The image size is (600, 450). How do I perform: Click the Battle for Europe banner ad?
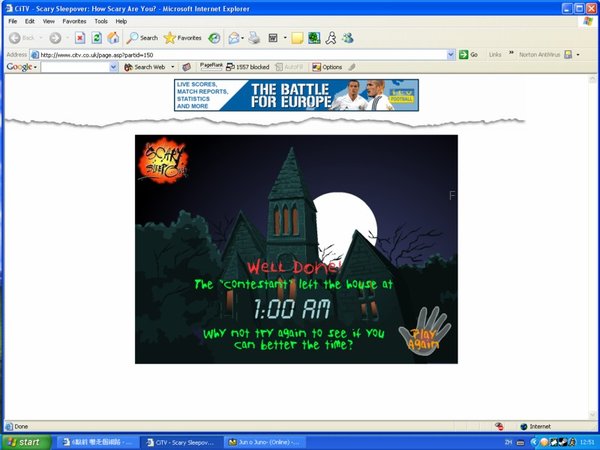(297, 95)
